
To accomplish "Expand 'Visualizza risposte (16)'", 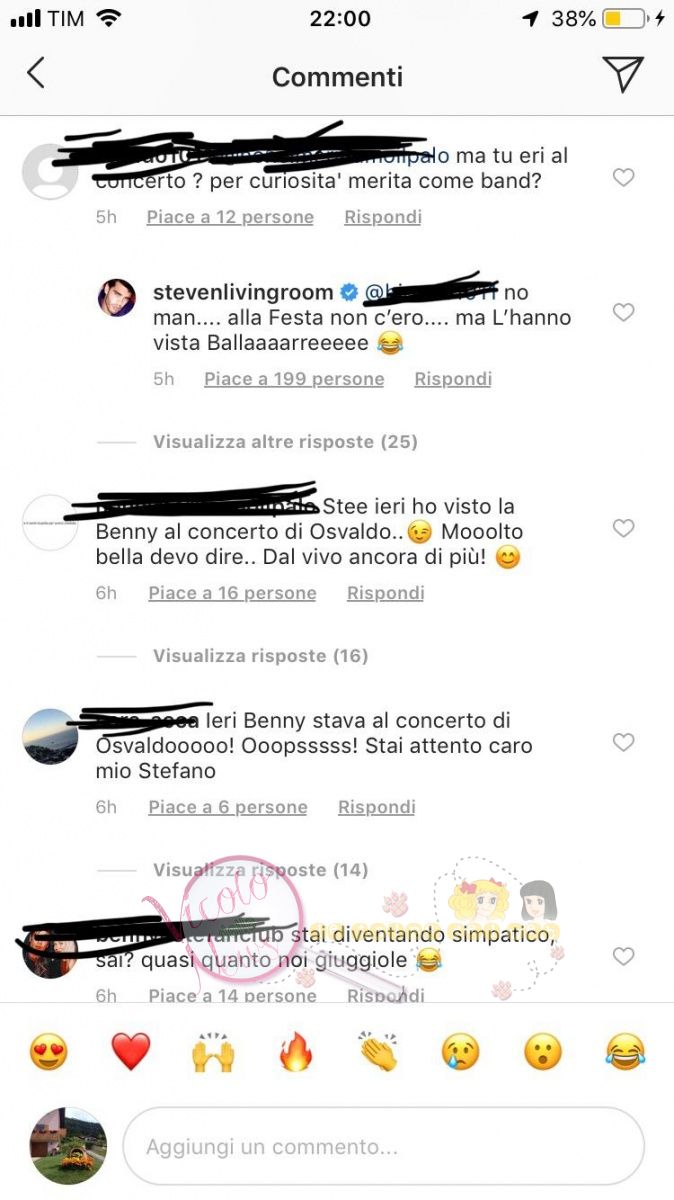I will (x=261, y=656).
